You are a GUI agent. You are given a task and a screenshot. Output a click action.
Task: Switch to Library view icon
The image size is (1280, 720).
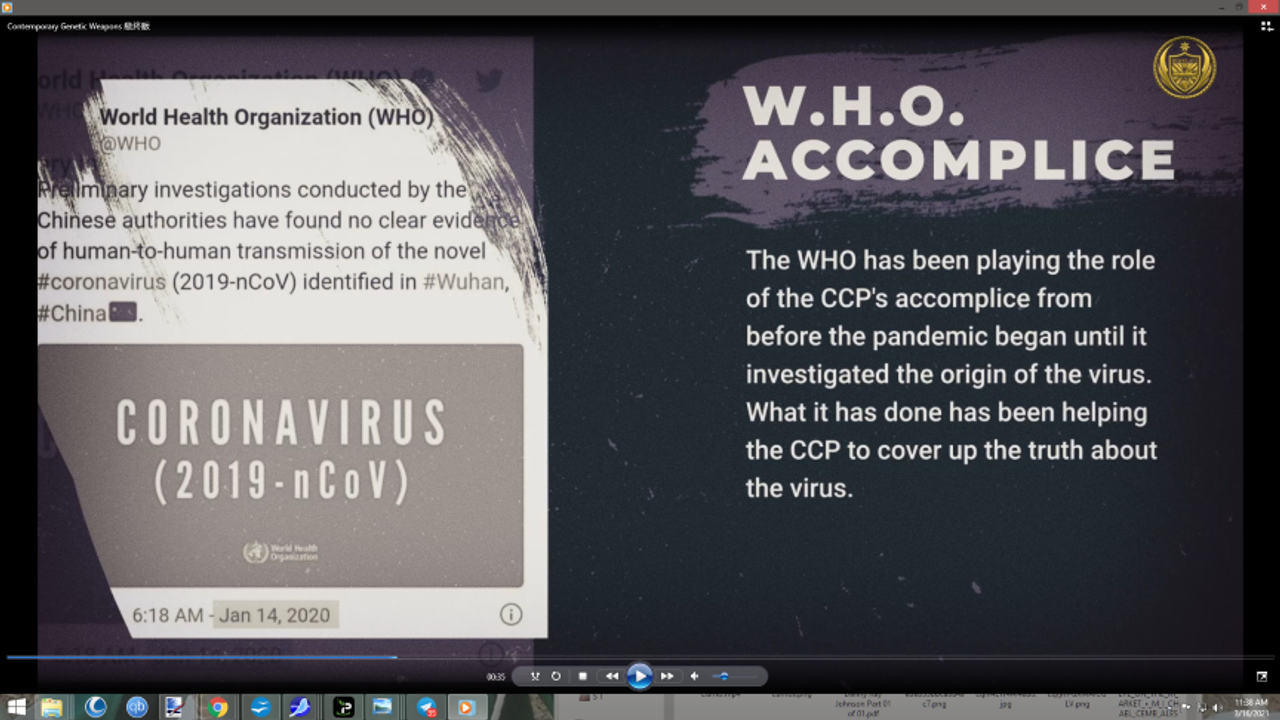[1263, 27]
